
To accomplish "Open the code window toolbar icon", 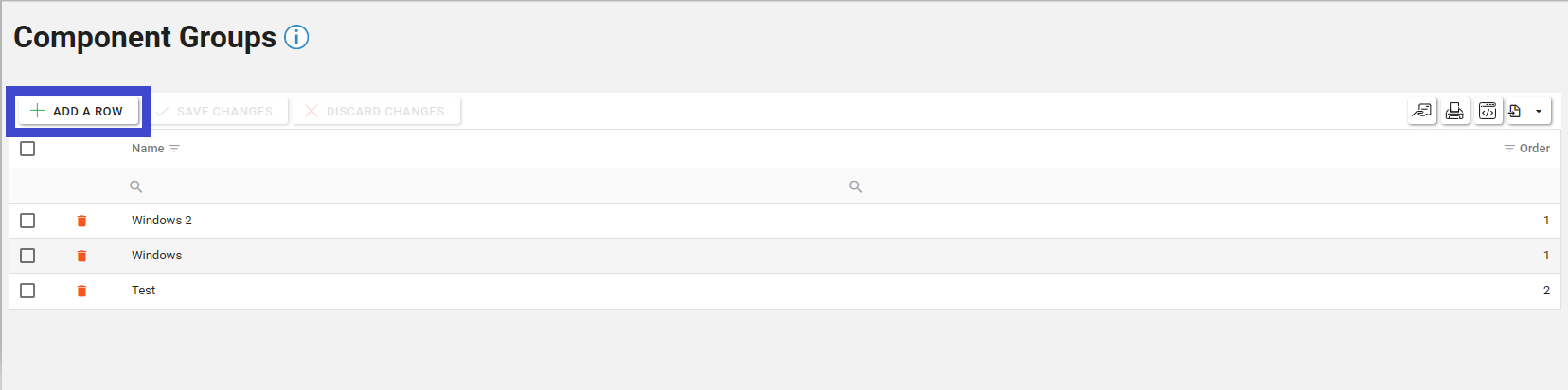I will click(1488, 112).
